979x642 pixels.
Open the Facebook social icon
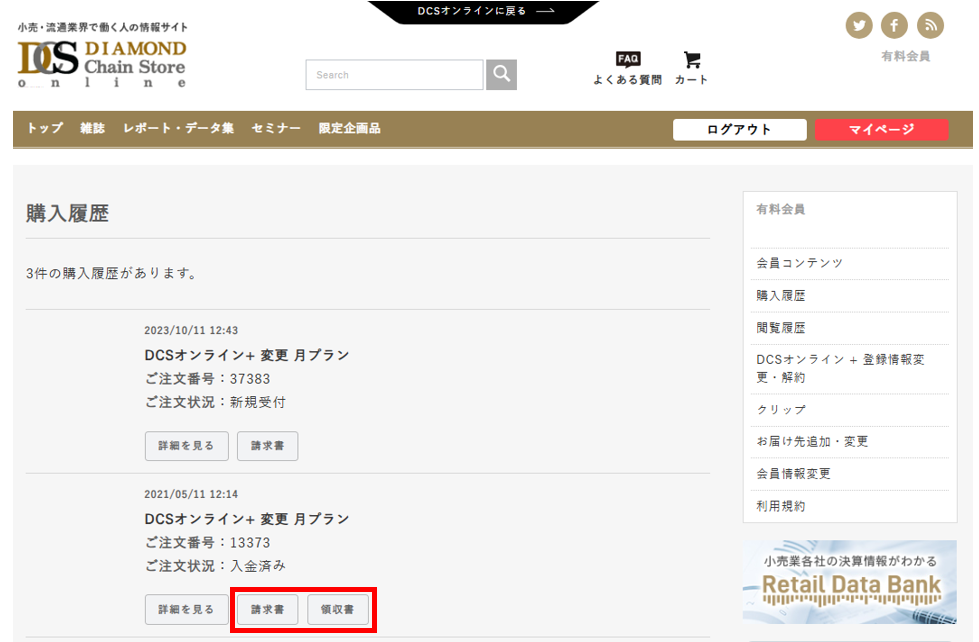(894, 25)
